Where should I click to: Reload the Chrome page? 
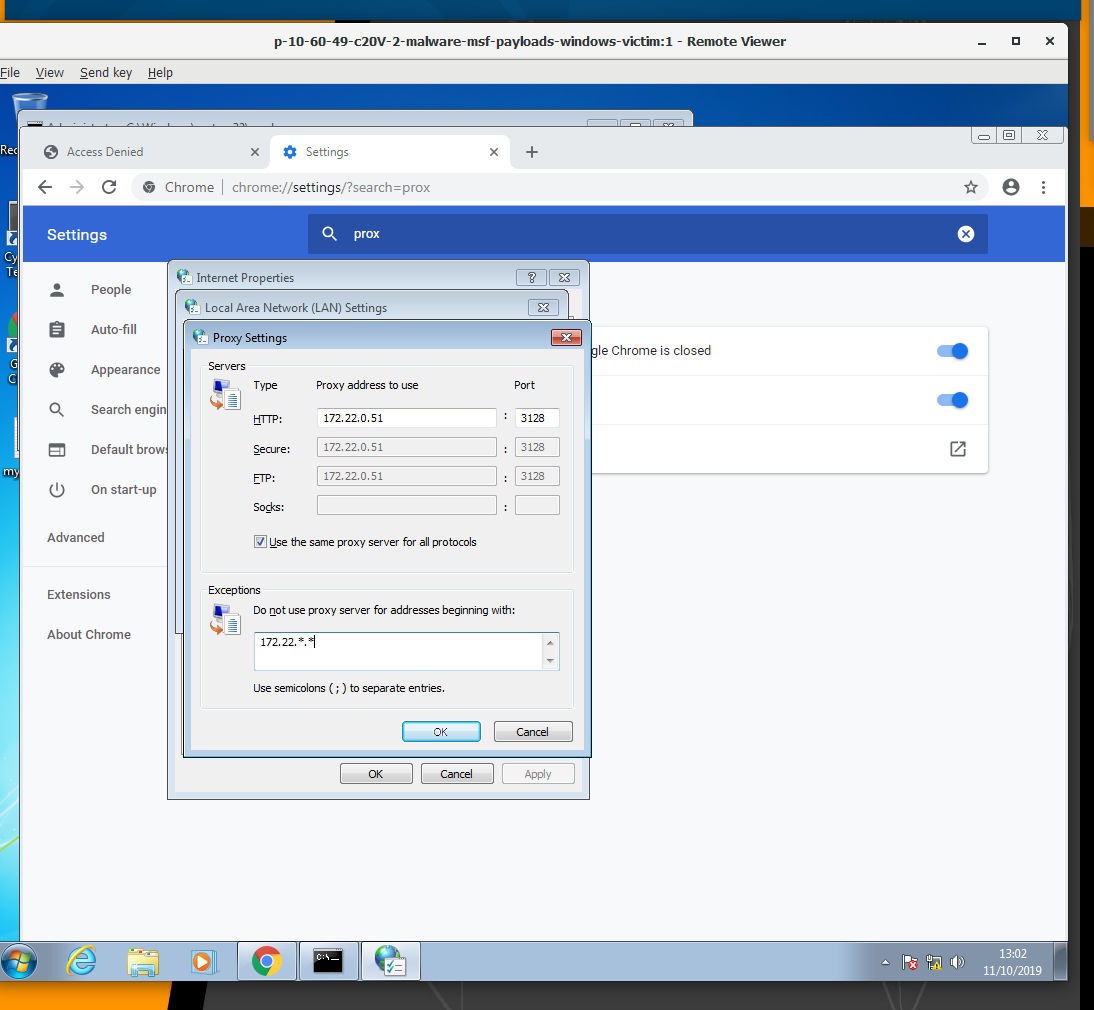click(x=109, y=187)
